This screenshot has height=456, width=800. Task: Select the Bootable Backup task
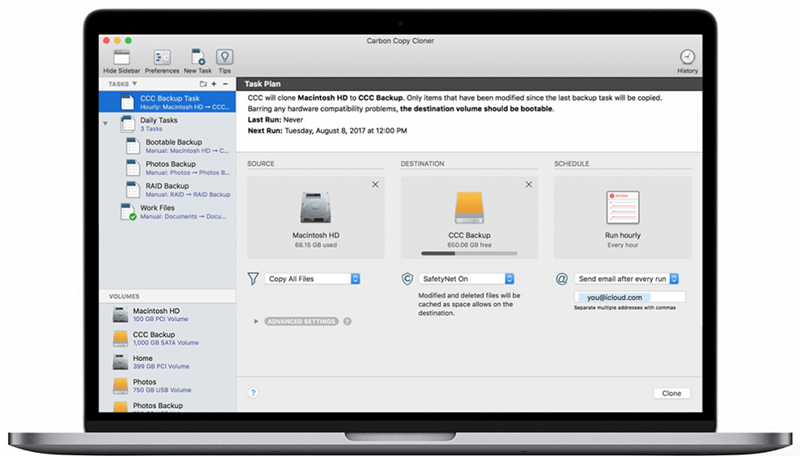(167, 146)
